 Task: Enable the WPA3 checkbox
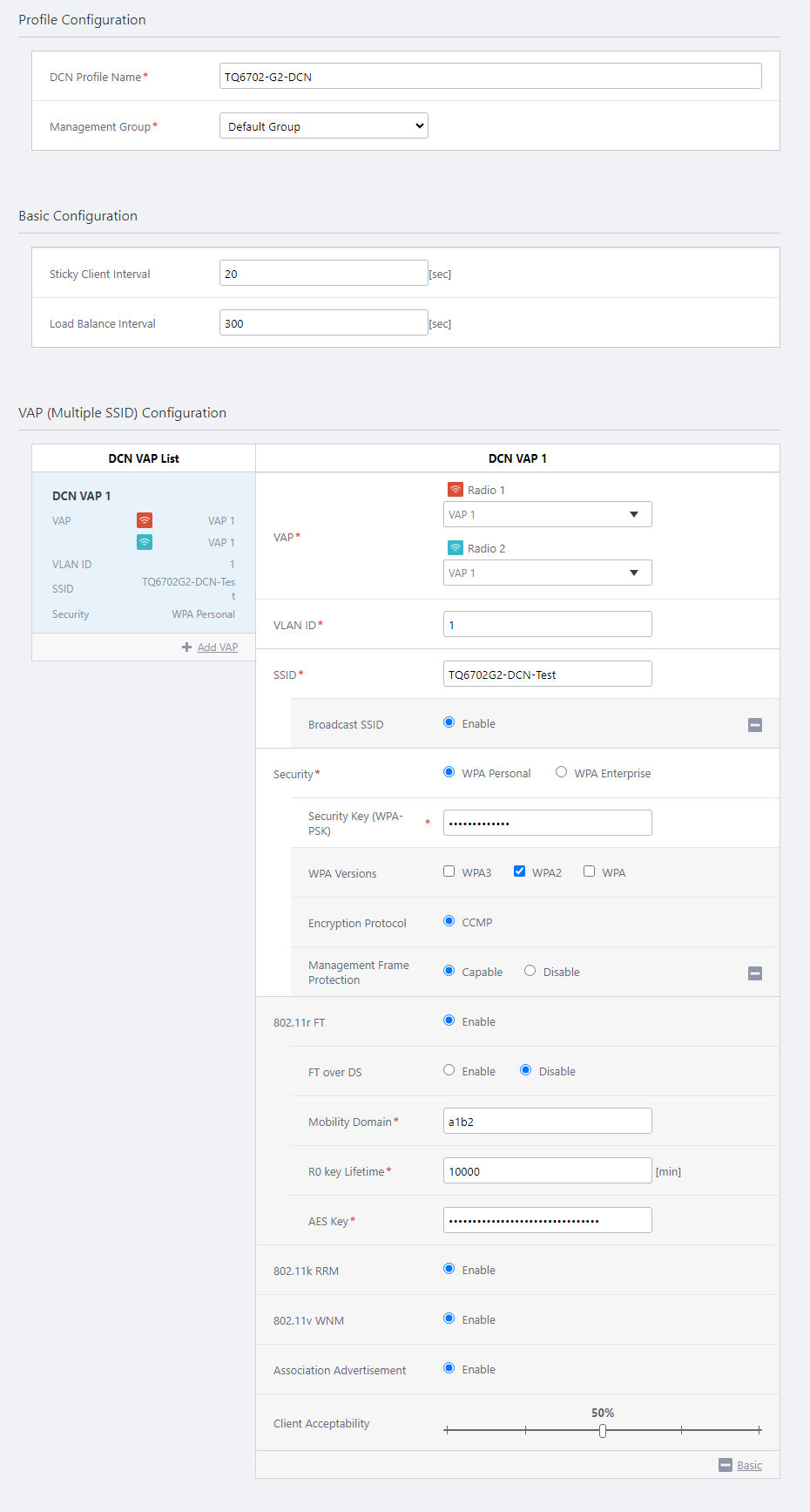coord(449,871)
